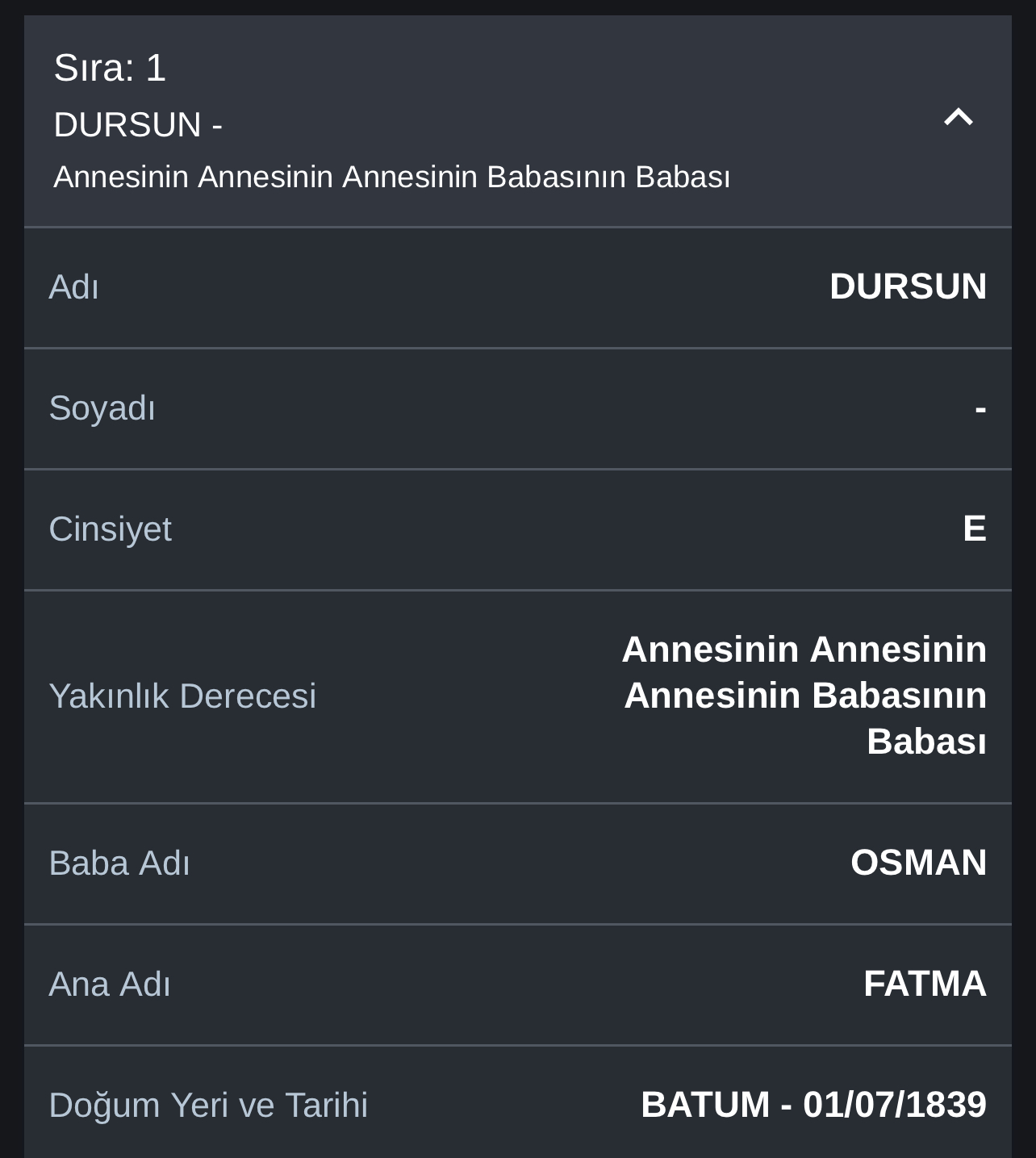Select the Soyadı dash value
The height and width of the screenshot is (1158, 1036).
click(x=980, y=408)
